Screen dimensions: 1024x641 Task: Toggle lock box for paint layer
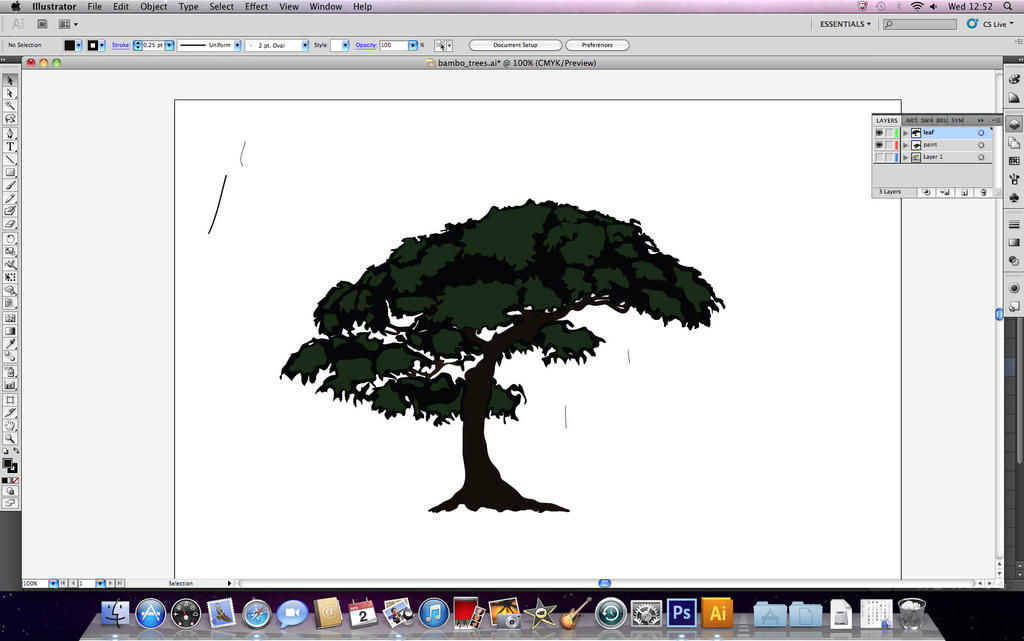coord(889,145)
